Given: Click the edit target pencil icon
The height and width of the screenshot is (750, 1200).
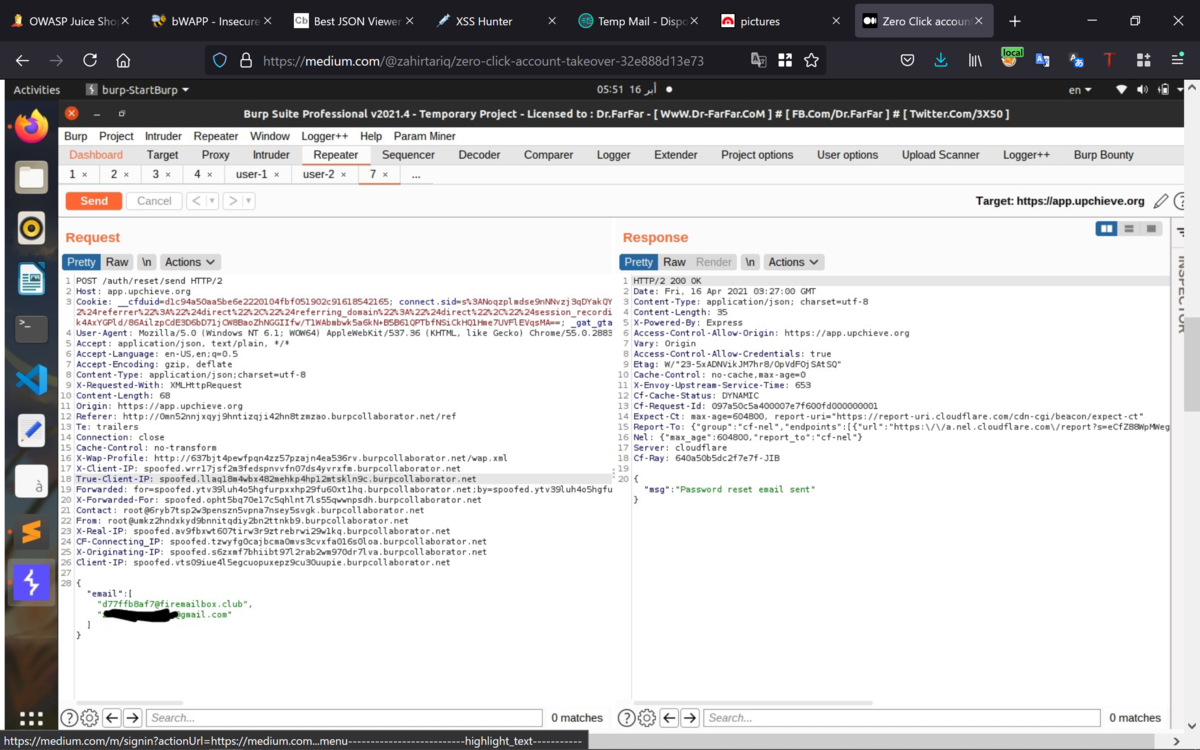Looking at the screenshot, I should point(1160,201).
